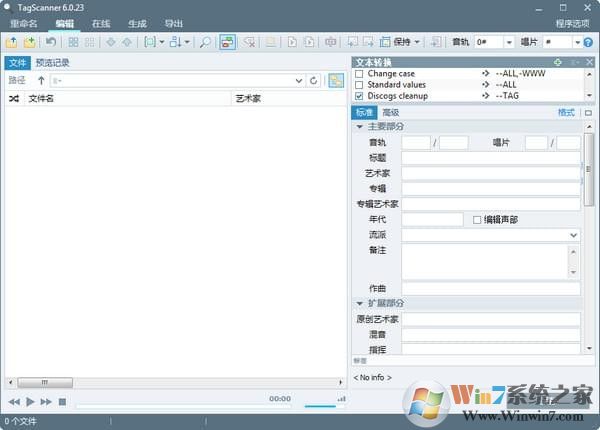Click the copy tag icon in toolbar
This screenshot has width=600, height=430.
point(352,42)
